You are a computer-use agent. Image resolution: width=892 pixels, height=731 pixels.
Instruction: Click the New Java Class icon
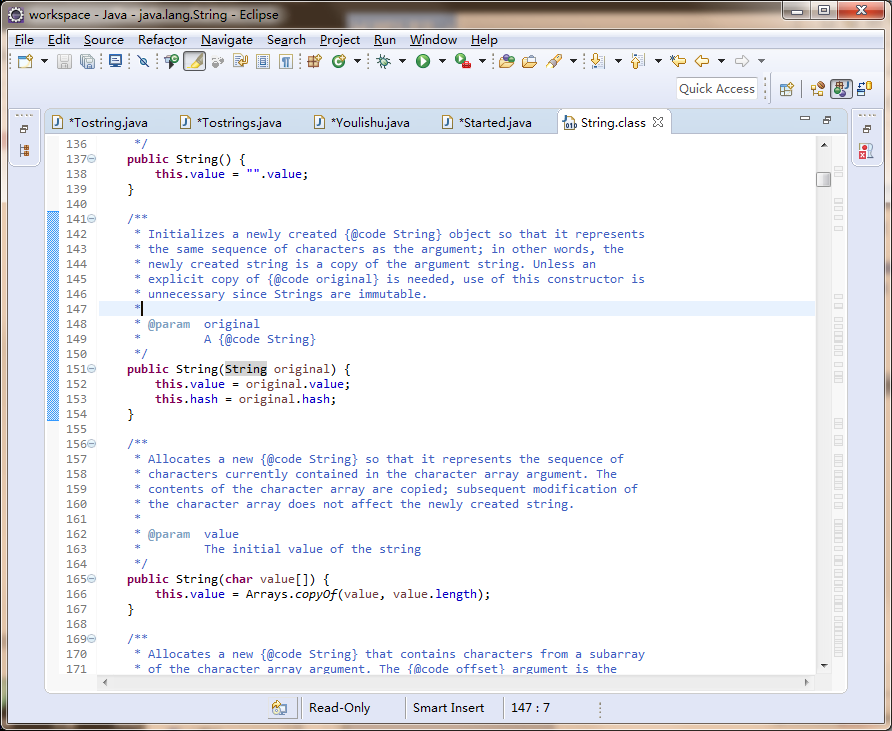point(338,61)
